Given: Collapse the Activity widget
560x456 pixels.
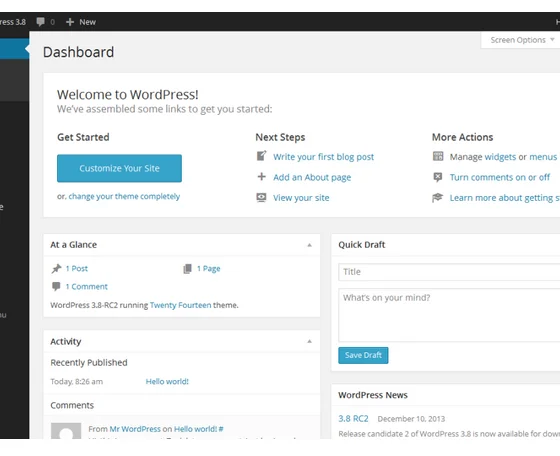Looking at the screenshot, I should click(310, 341).
